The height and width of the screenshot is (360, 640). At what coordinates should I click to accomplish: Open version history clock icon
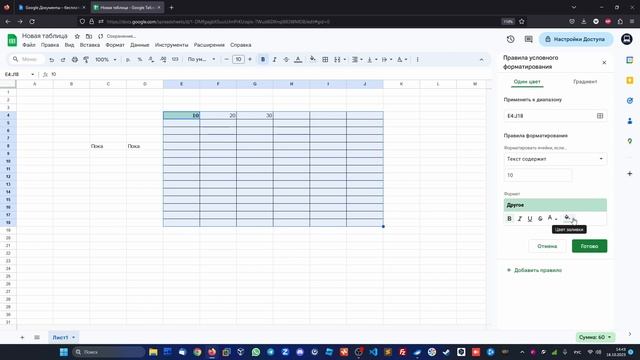[510, 39]
